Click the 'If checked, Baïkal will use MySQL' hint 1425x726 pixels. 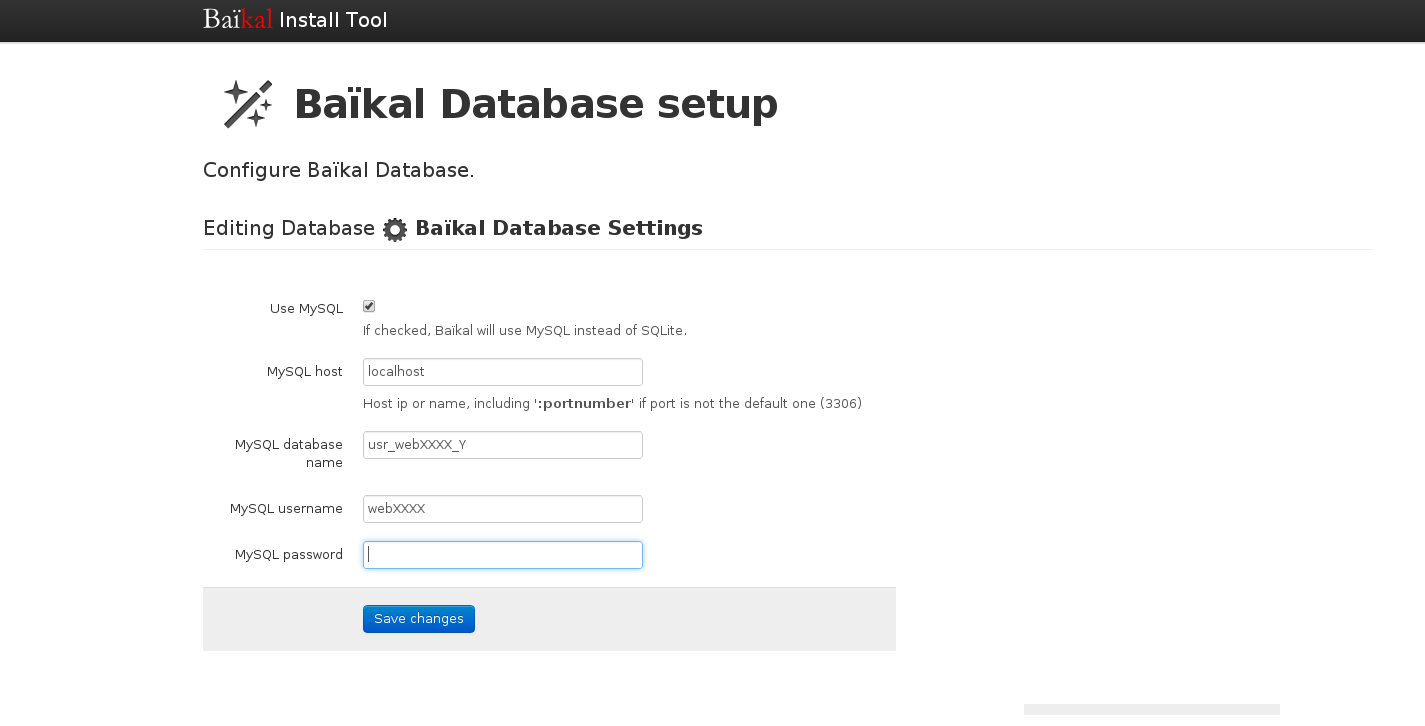coord(525,331)
